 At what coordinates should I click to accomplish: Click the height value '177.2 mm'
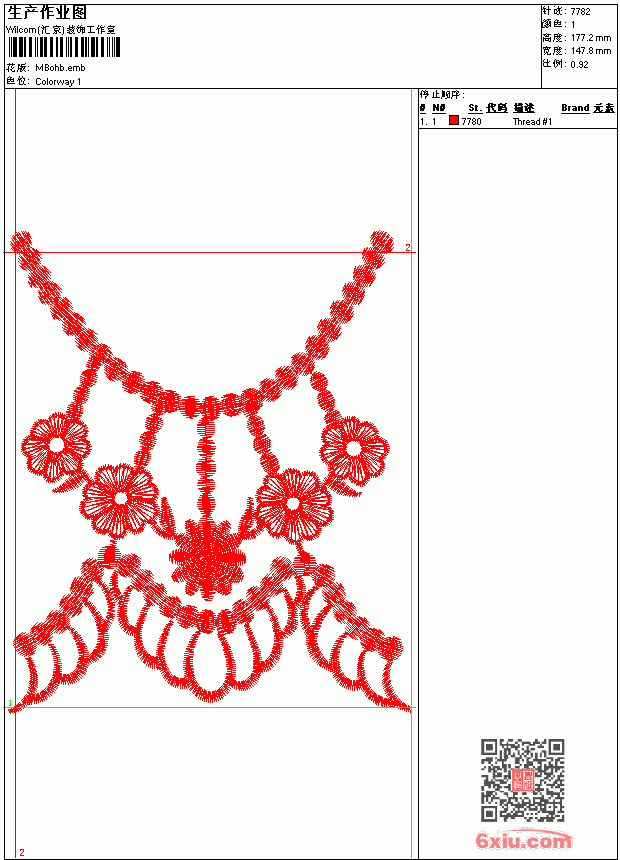(x=591, y=38)
